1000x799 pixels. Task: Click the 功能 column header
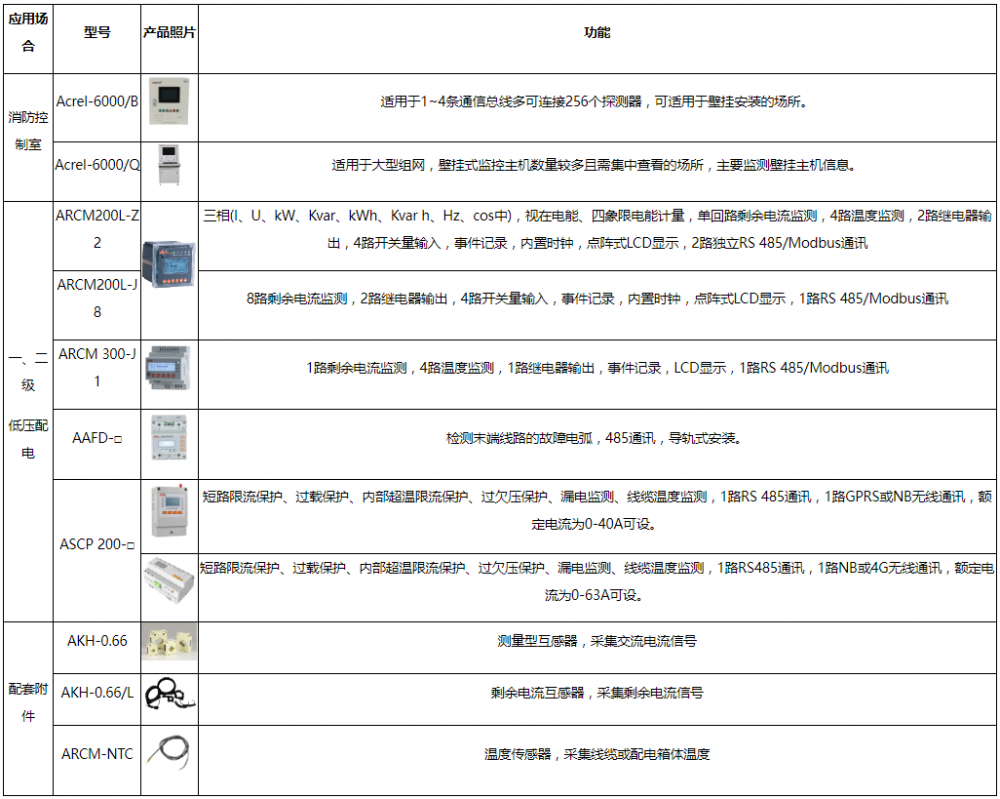tap(597, 33)
